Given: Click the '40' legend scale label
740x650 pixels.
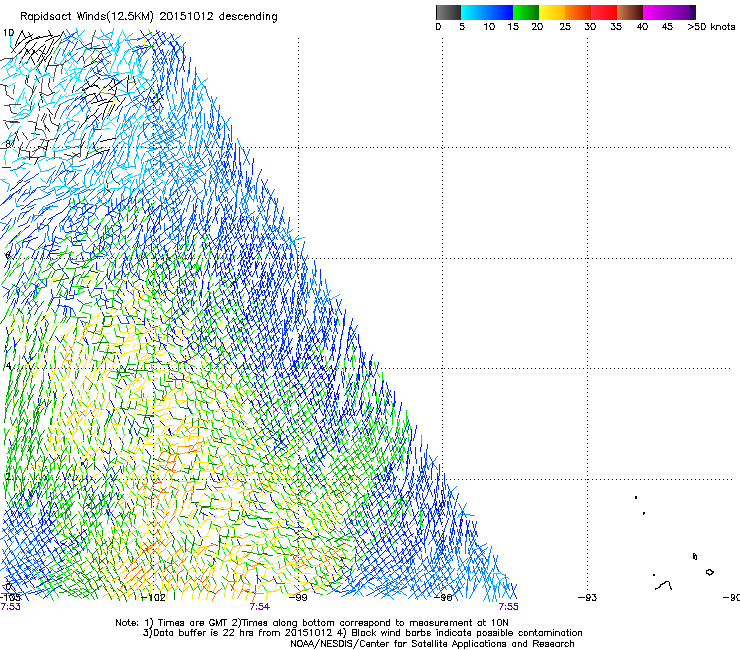Looking at the screenshot, I should 642,27.
